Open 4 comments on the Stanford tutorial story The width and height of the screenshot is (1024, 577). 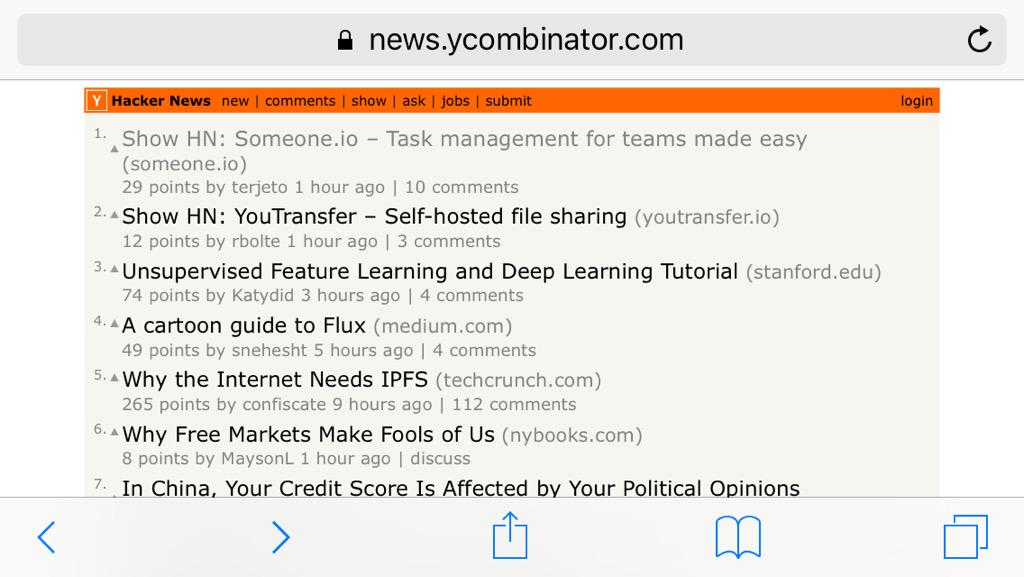pyautogui.click(x=472, y=296)
